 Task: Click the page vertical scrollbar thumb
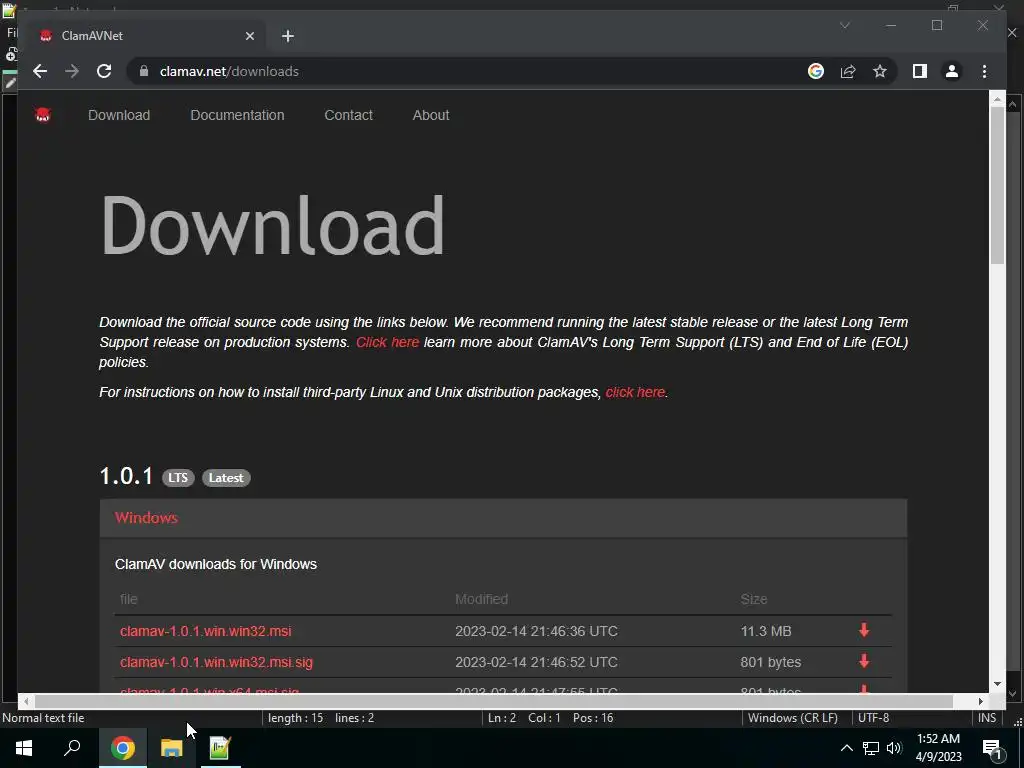click(997, 185)
